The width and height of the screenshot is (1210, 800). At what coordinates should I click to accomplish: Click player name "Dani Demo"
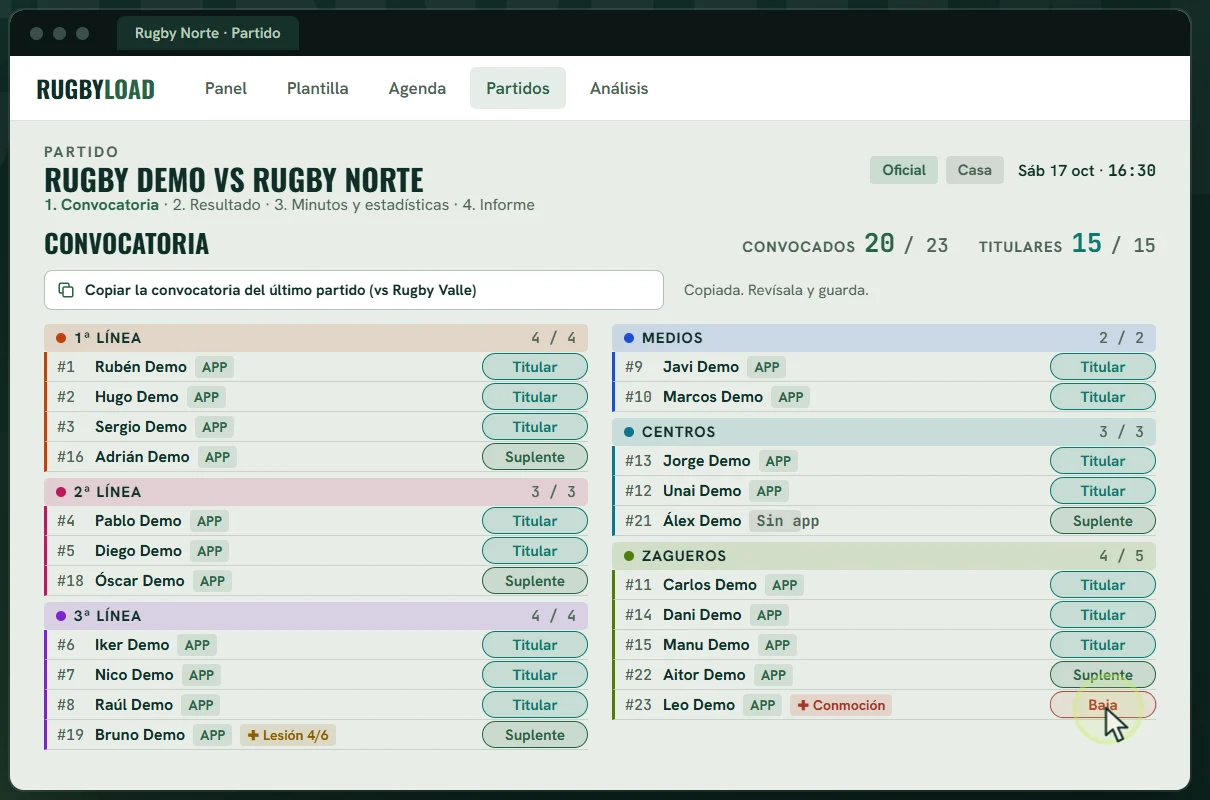(x=702, y=615)
